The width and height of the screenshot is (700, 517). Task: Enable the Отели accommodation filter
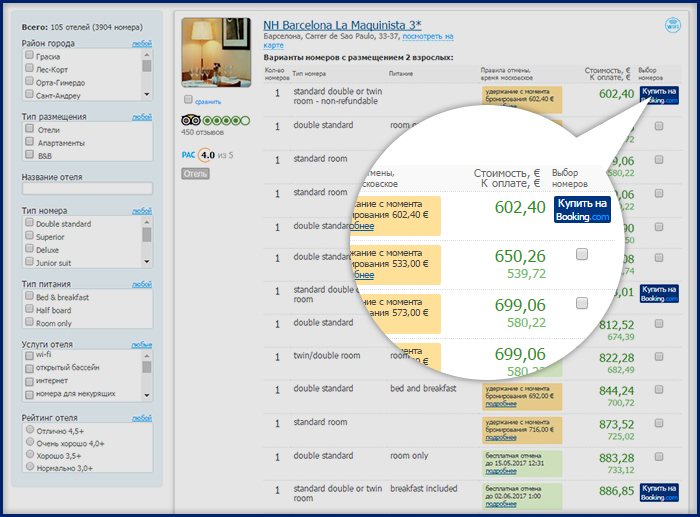29,129
